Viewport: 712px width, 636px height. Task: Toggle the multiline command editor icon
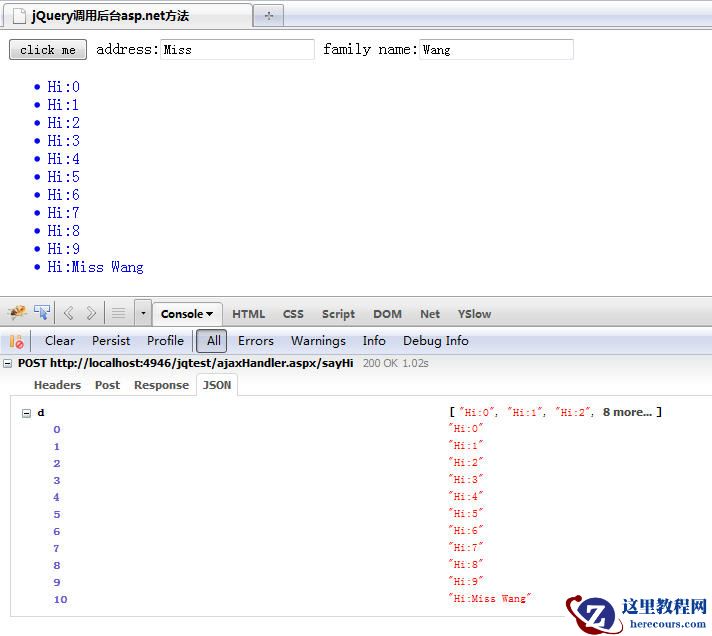click(119, 313)
